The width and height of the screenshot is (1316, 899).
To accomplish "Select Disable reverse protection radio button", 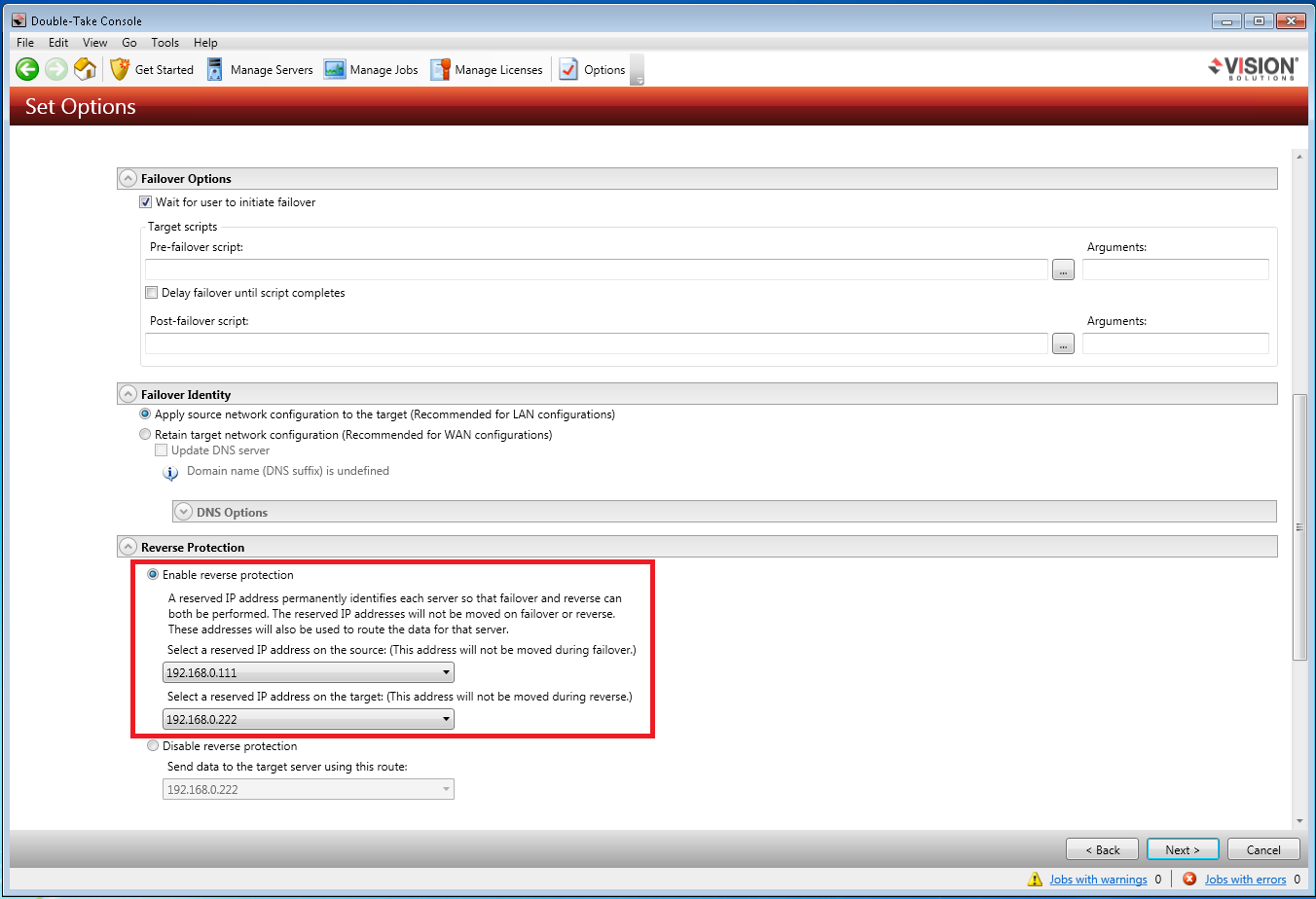I will tap(153, 746).
